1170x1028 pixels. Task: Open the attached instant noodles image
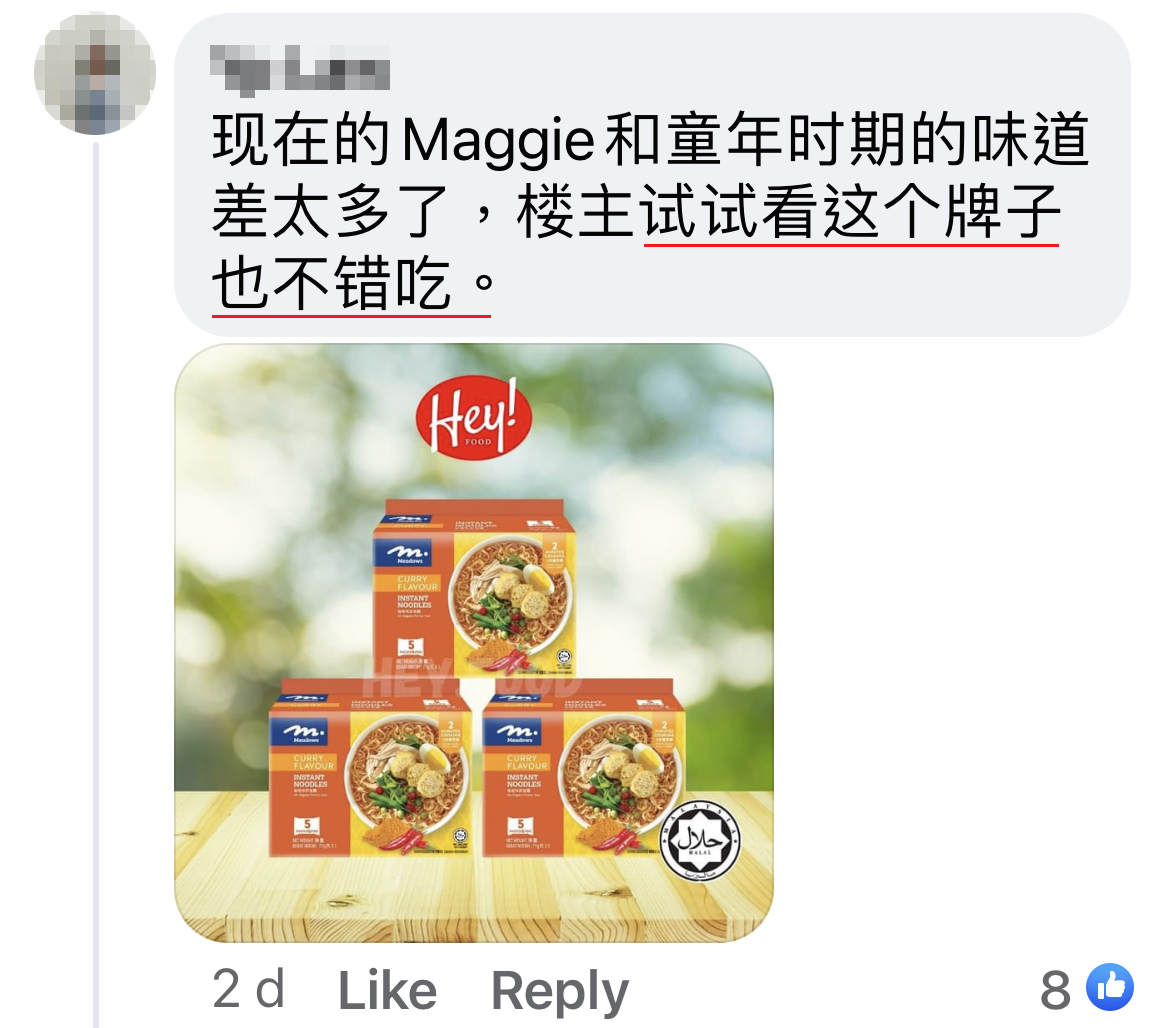click(x=474, y=643)
